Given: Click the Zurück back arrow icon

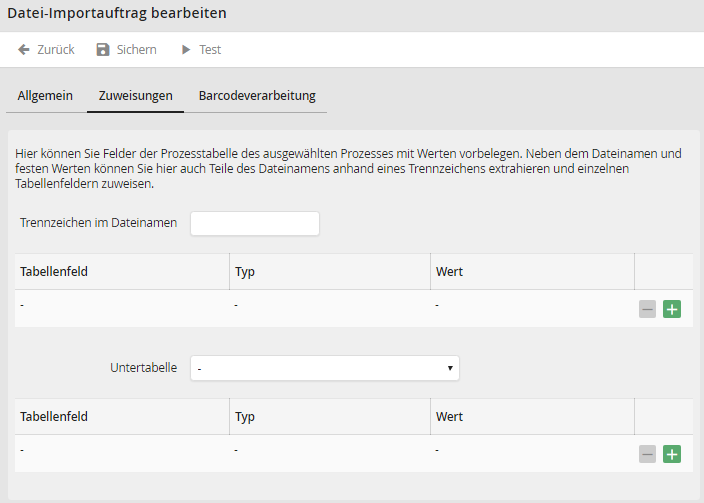Looking at the screenshot, I should [x=24, y=50].
